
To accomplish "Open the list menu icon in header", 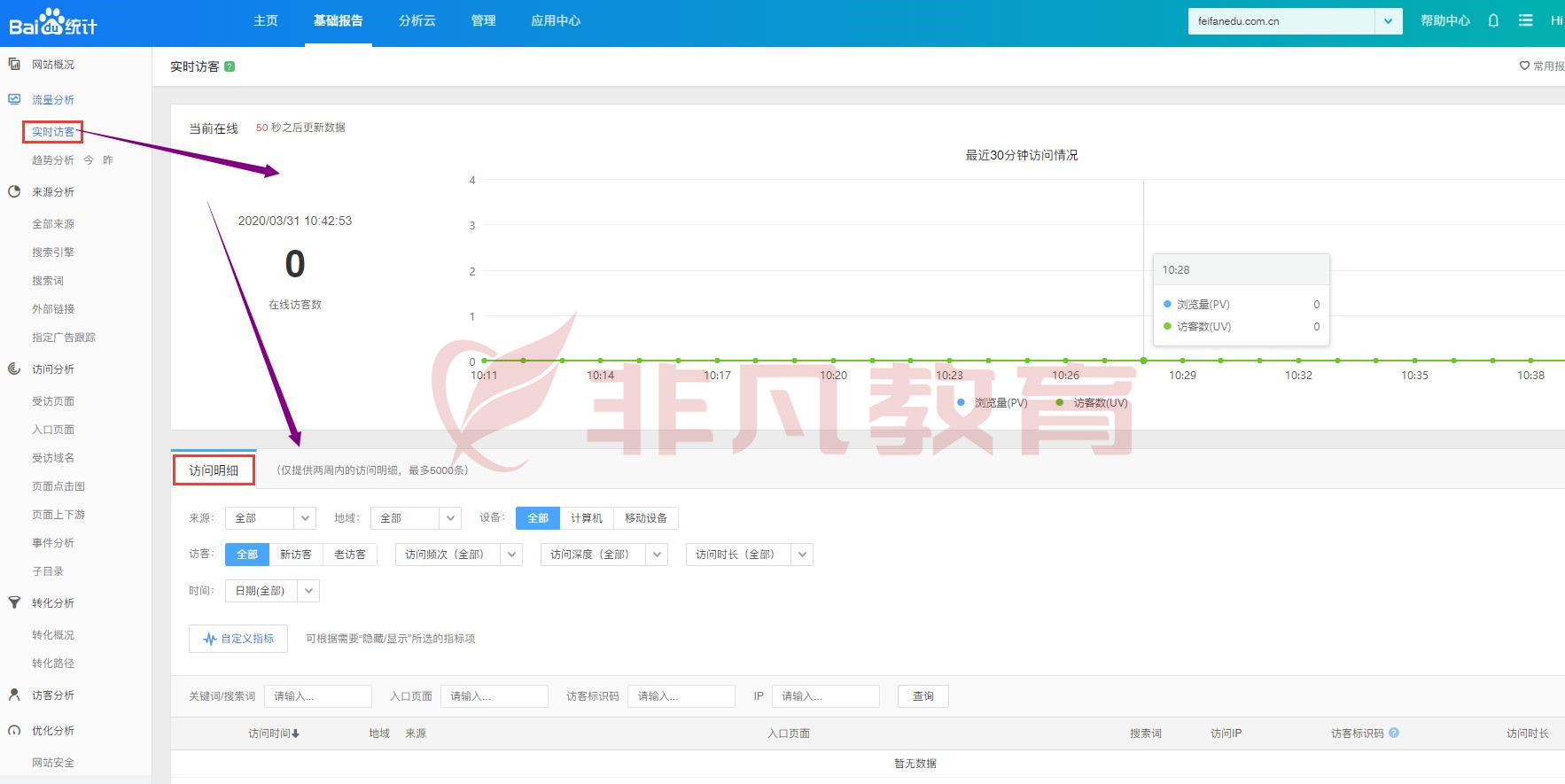I will [x=1525, y=20].
